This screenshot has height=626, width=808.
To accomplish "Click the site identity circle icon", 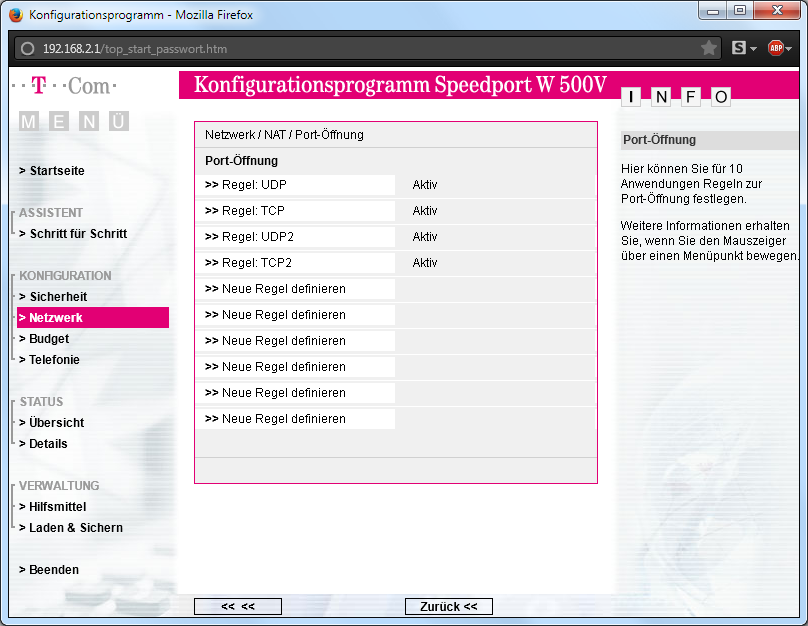I will tap(27, 49).
